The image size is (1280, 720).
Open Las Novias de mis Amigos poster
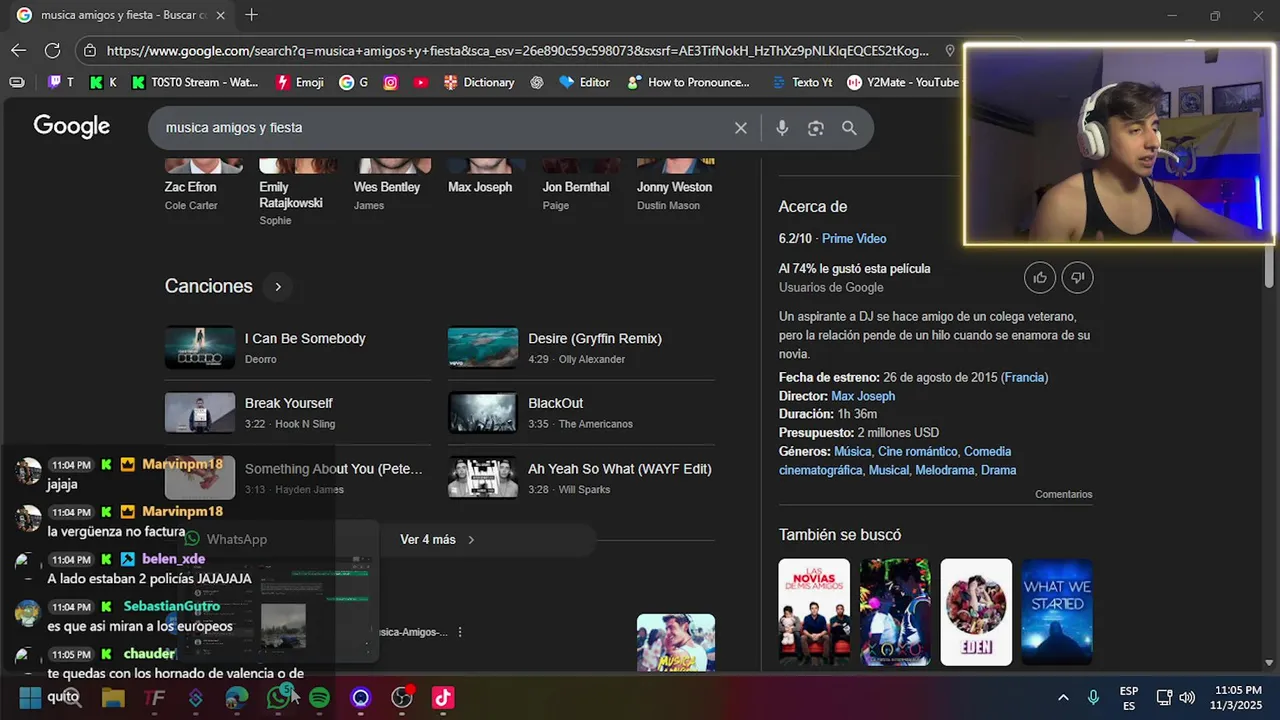tap(814, 612)
